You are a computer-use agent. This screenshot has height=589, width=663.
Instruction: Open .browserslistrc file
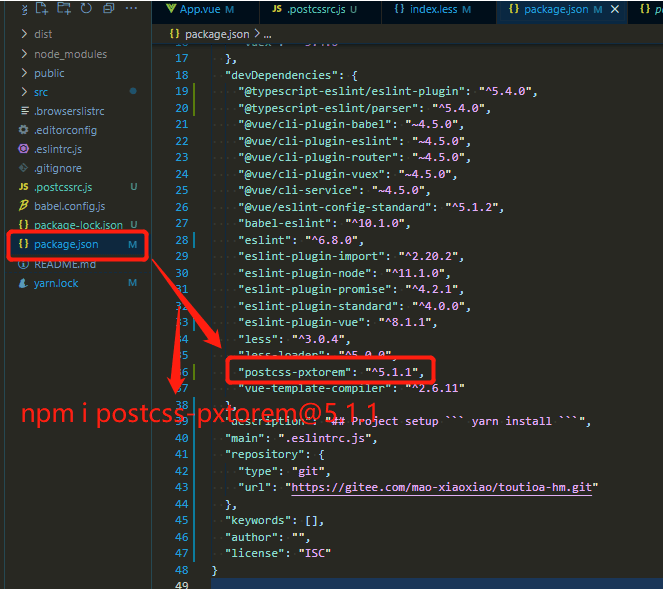tap(69, 111)
